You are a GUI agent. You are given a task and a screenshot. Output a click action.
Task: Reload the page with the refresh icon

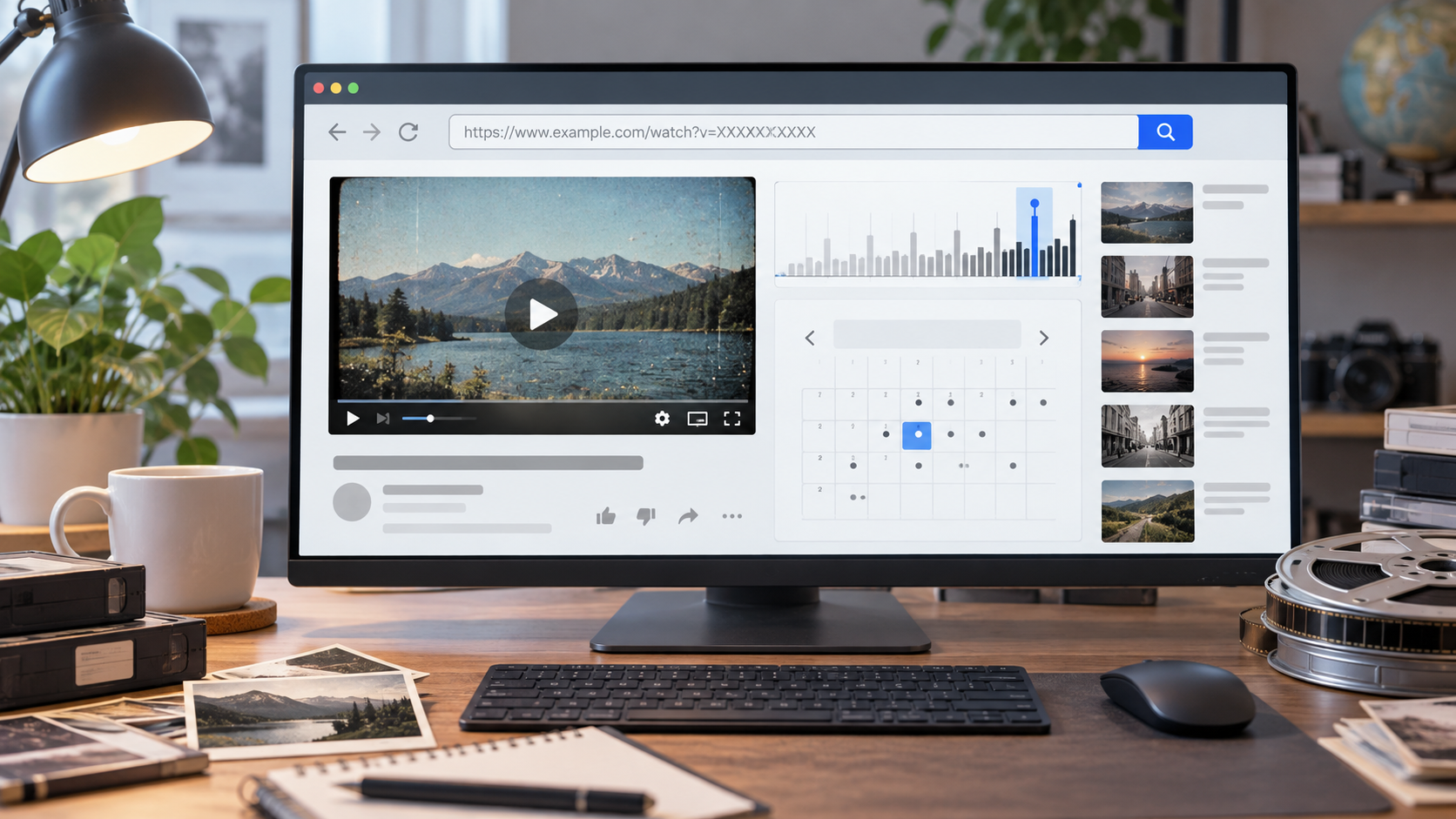click(408, 132)
